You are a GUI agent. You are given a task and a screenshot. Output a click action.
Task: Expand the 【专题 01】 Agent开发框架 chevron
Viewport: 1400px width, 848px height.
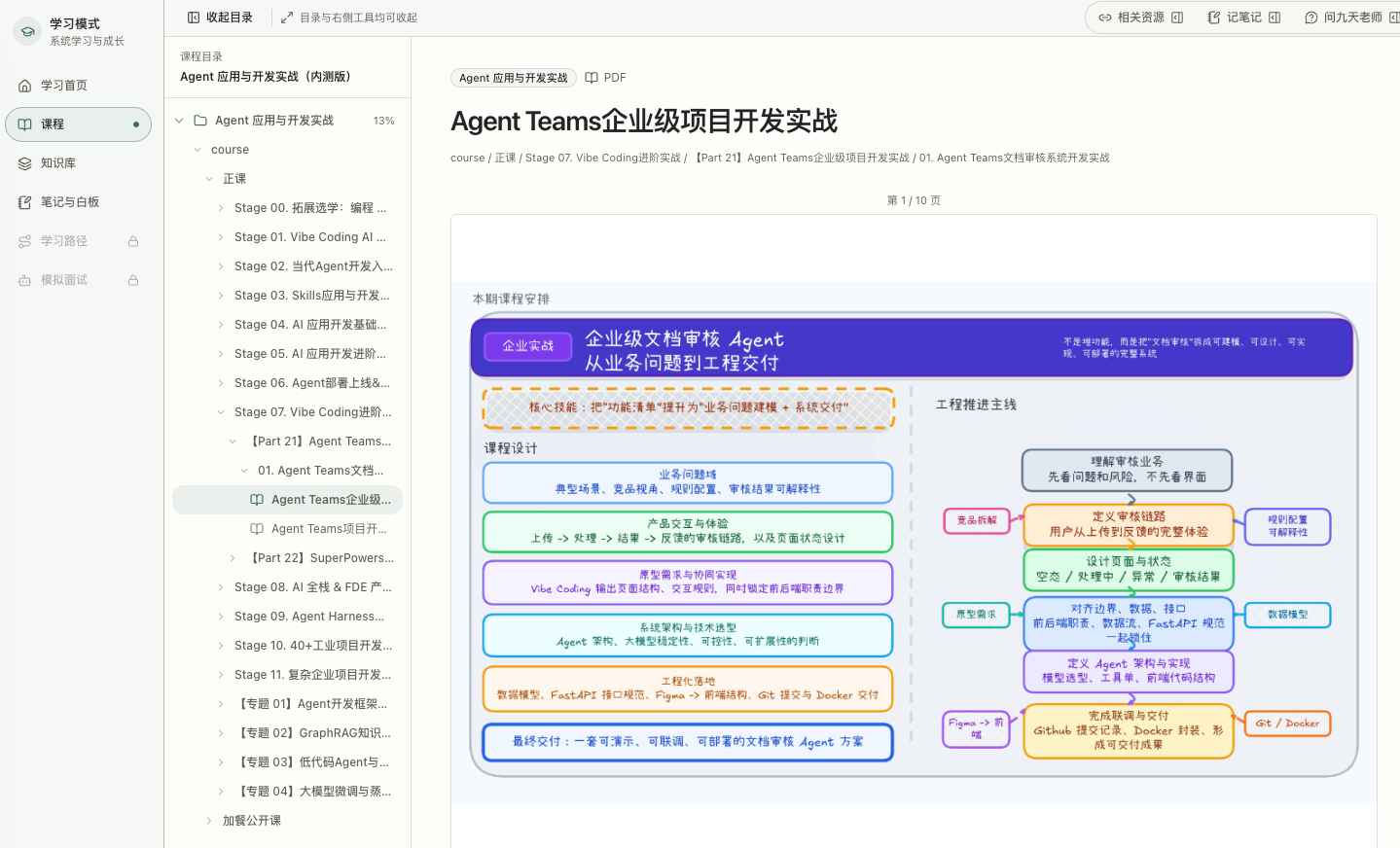tap(221, 704)
